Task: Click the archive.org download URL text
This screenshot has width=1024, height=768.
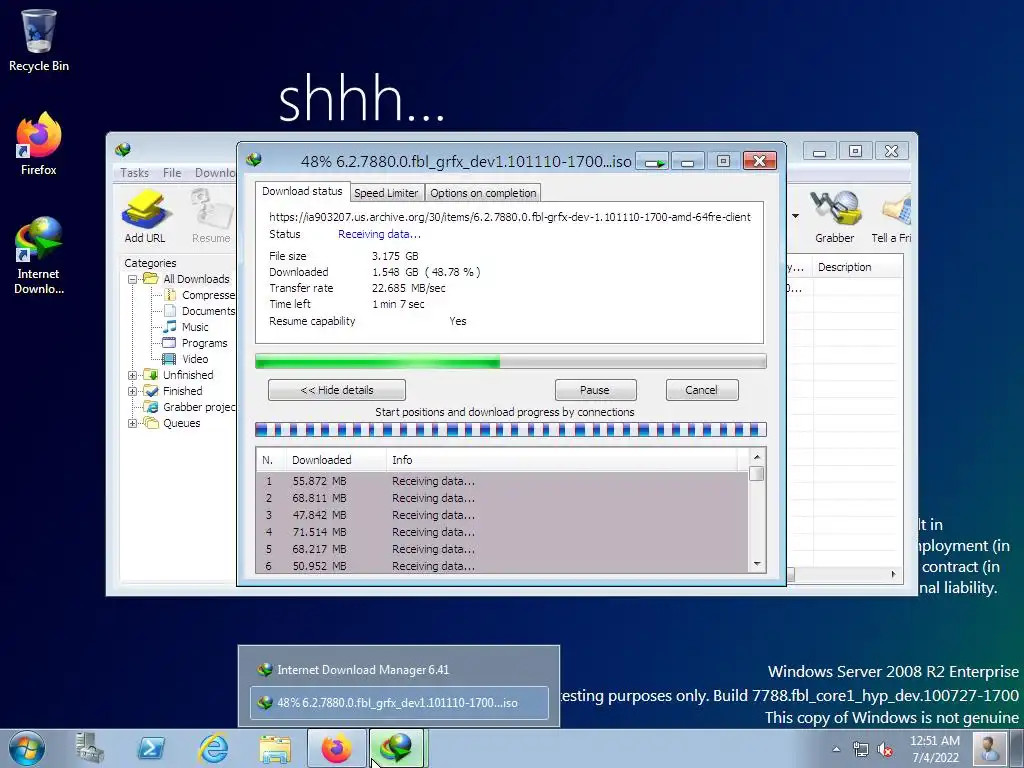Action: pyautogui.click(x=509, y=217)
